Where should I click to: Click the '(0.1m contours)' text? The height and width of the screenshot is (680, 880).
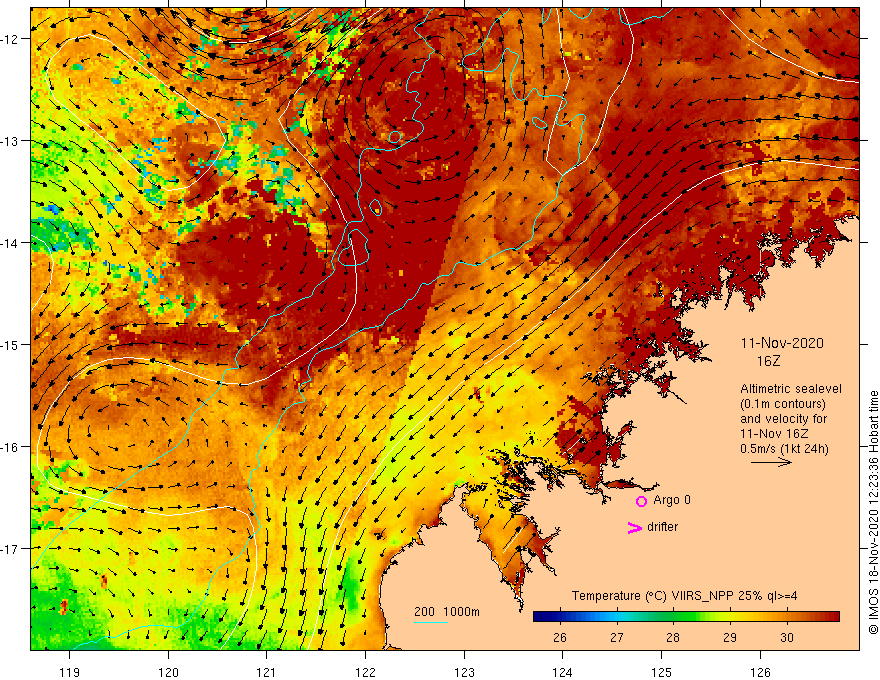click(783, 404)
